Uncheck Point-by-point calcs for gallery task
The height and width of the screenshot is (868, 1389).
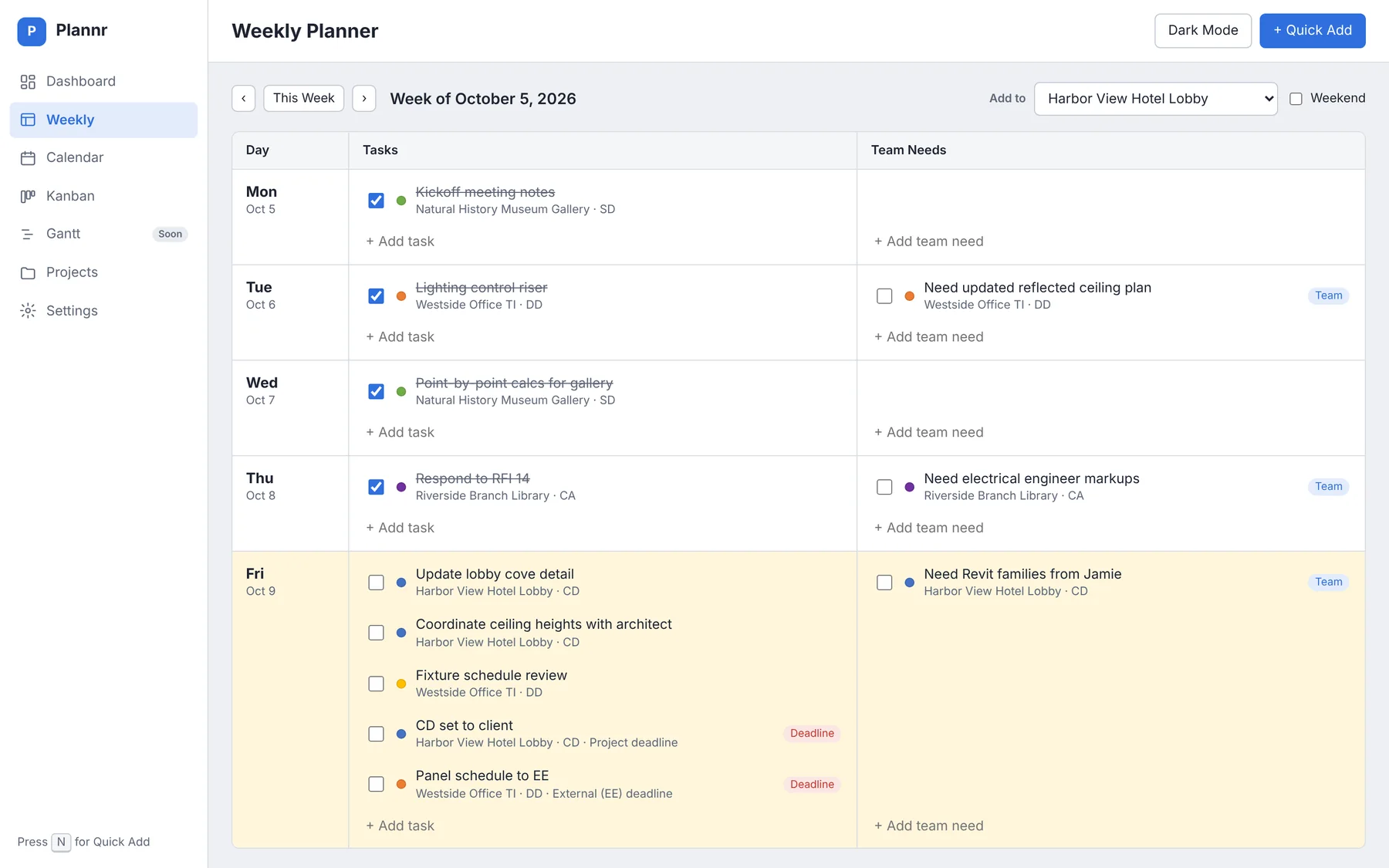point(376,392)
